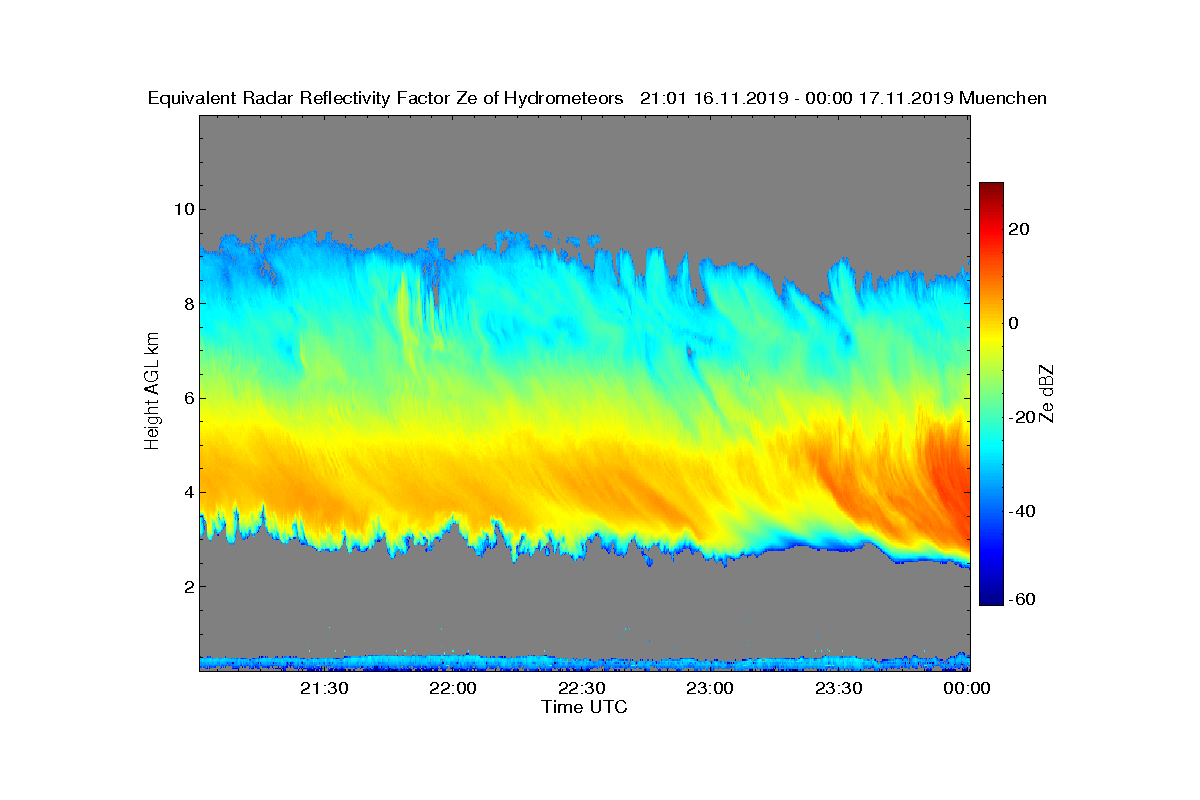Click the height tick label 10
Screen dimensions: 1200x800
[183, 209]
